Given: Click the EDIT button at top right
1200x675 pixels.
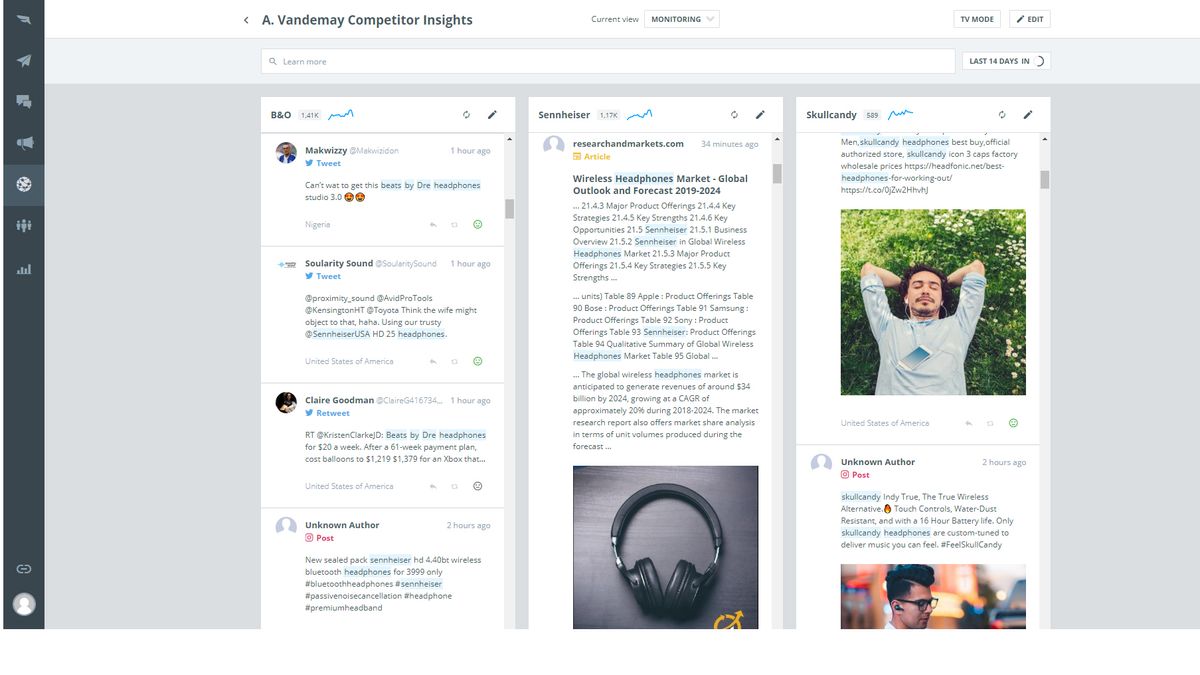Looking at the screenshot, I should pyautogui.click(x=1030, y=19).
